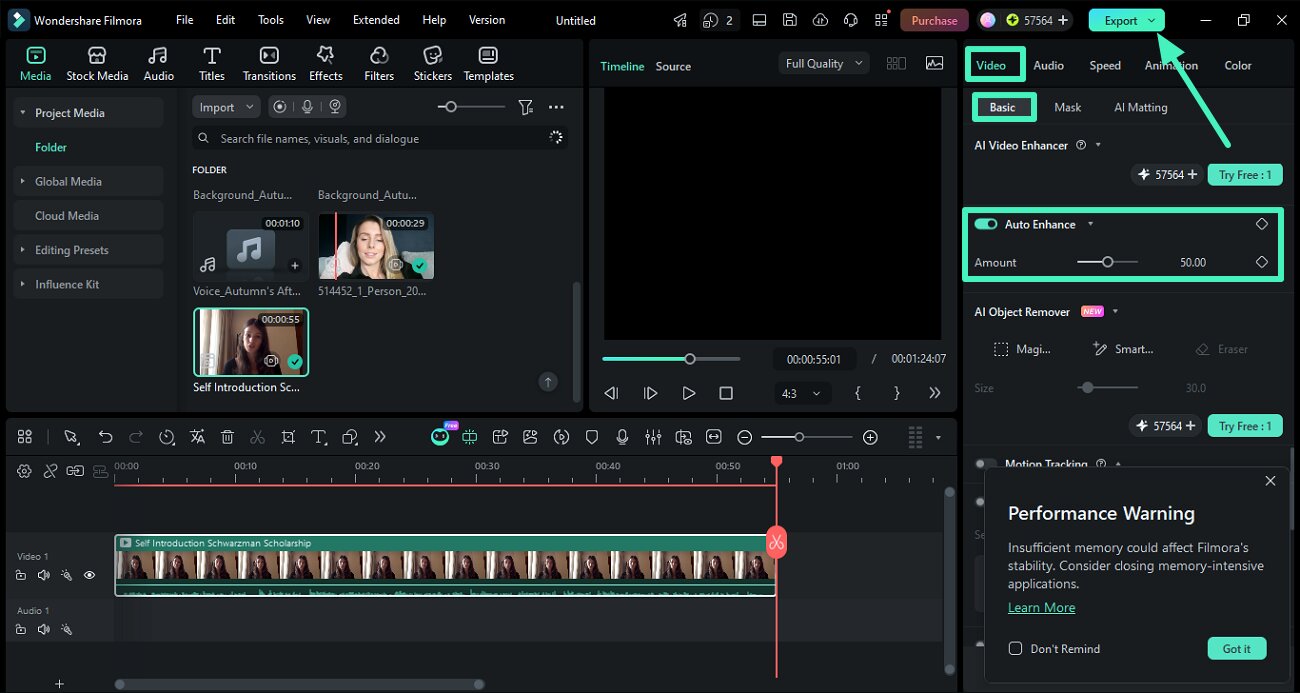Click the zoom out minus icon on timeline
Image resolution: width=1300 pixels, height=693 pixels.
(x=744, y=437)
